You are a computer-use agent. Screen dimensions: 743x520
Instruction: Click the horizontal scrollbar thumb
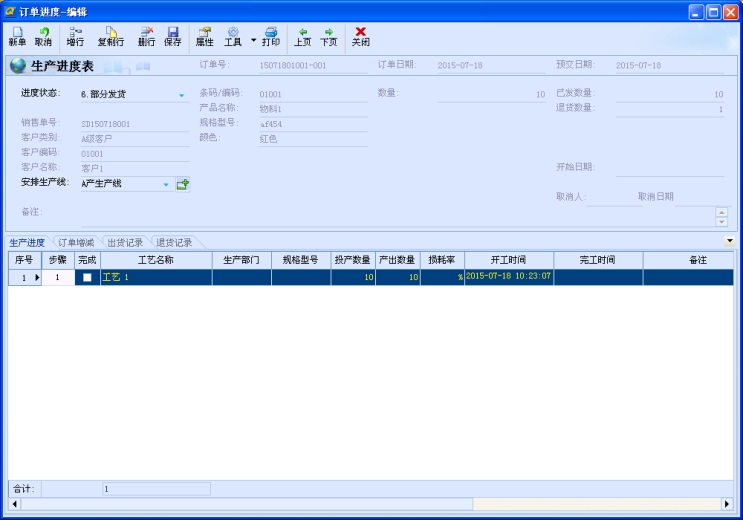[247, 504]
